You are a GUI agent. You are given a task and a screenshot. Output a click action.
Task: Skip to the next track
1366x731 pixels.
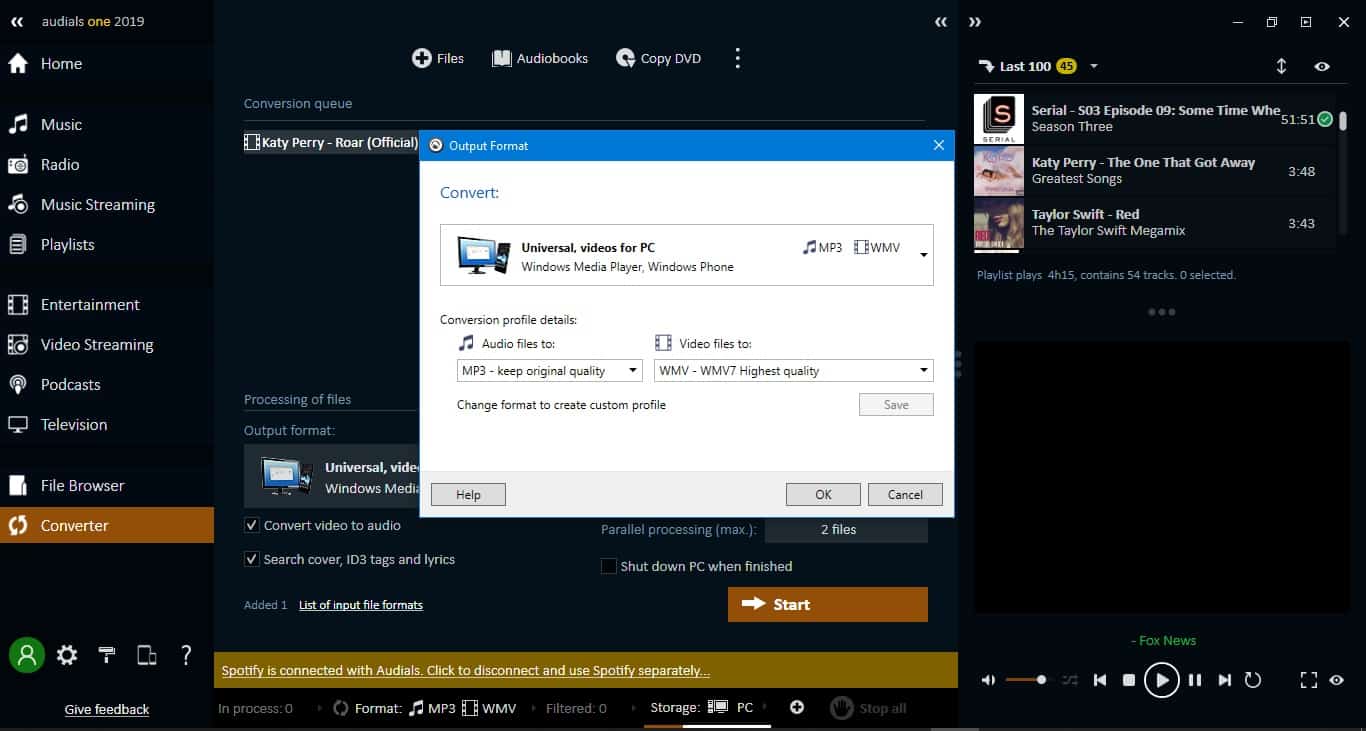1225,680
